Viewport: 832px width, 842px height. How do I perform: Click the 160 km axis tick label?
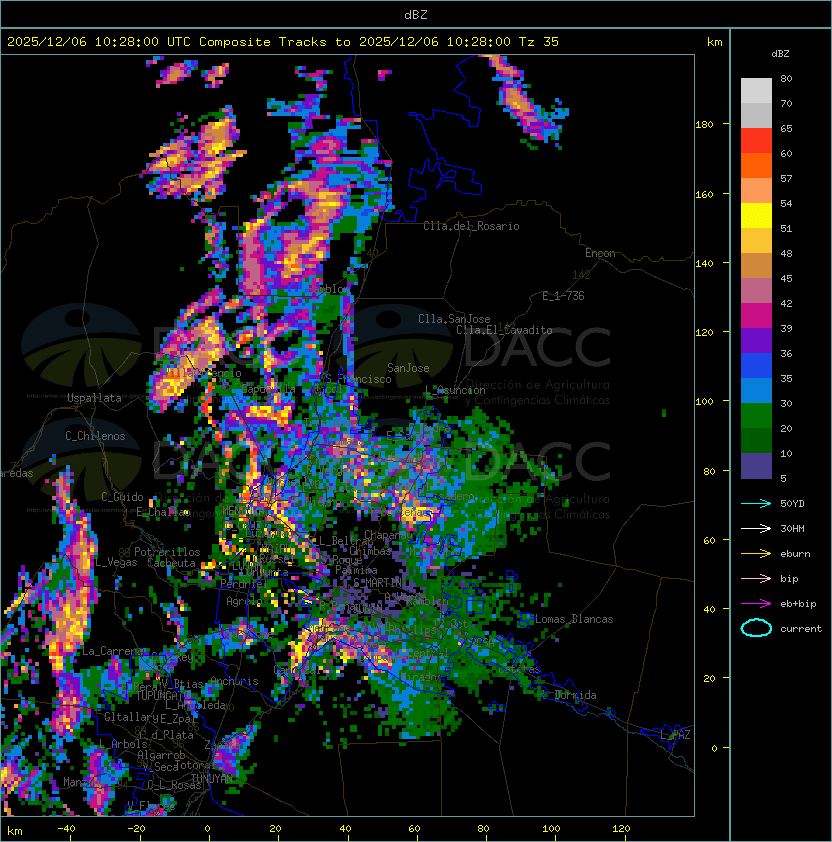tap(704, 194)
